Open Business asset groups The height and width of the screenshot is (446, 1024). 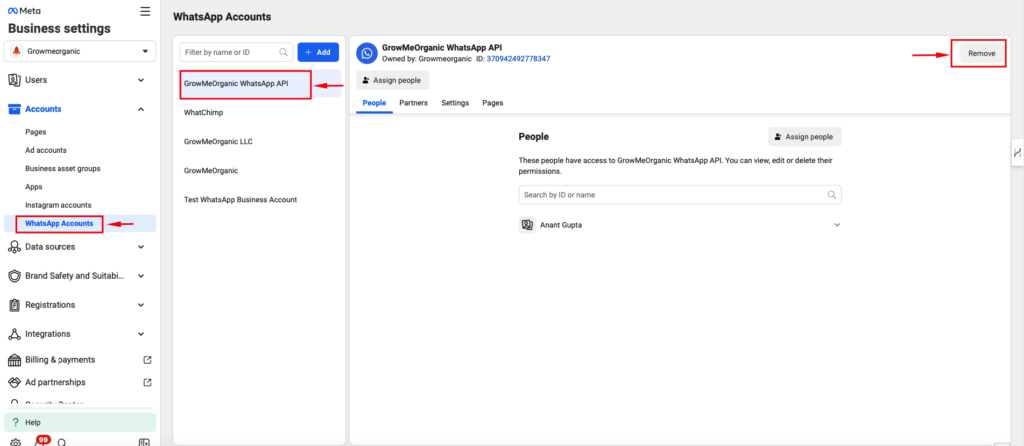tap(63, 168)
